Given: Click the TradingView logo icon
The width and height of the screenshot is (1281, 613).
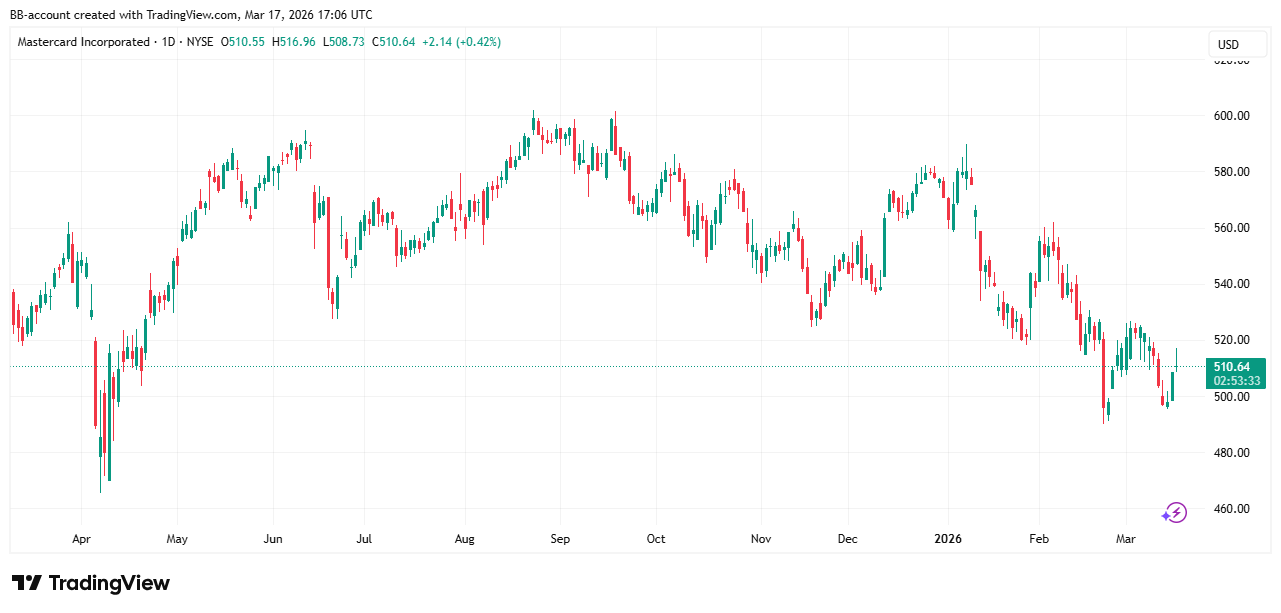Looking at the screenshot, I should click(27, 583).
